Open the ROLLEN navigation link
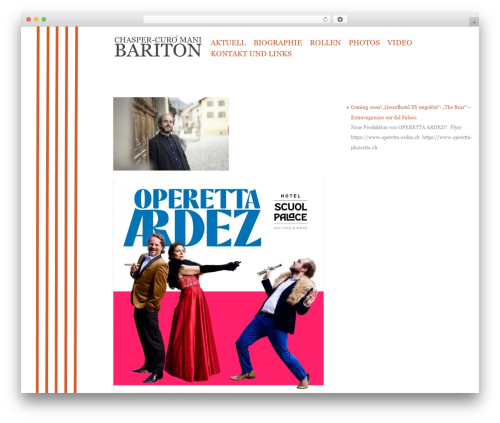The height and width of the screenshot is (423, 500). pos(325,43)
